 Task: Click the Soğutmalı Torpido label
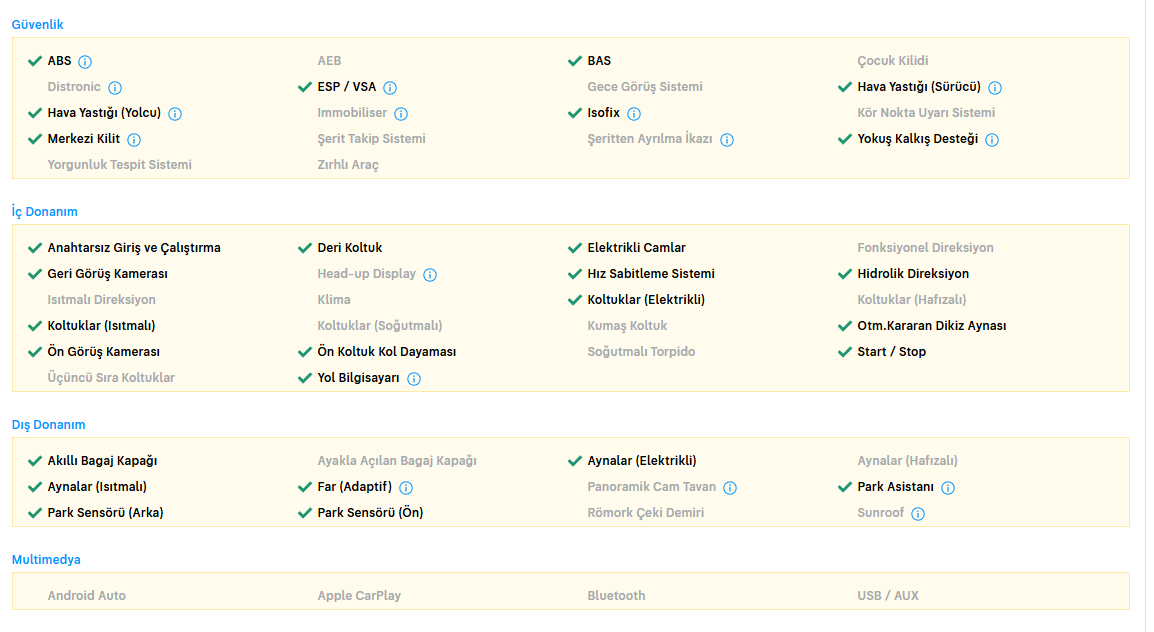click(x=641, y=352)
